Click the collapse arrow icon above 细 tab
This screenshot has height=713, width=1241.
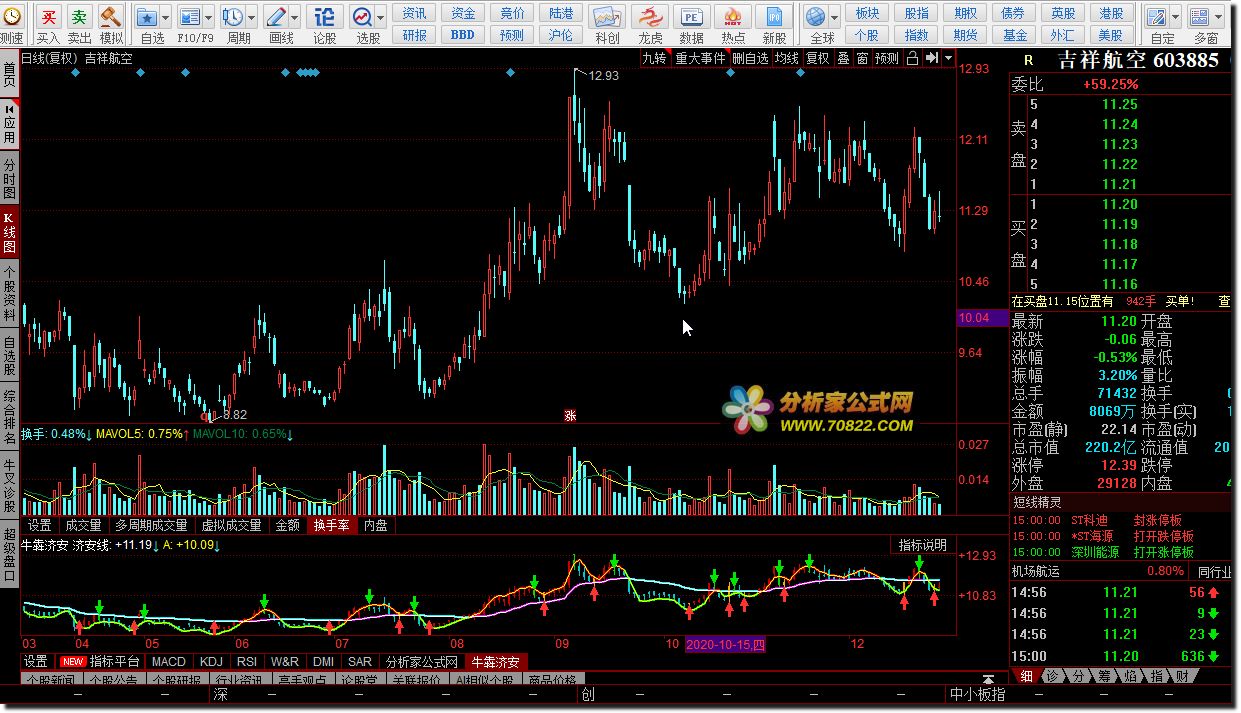coord(988,679)
